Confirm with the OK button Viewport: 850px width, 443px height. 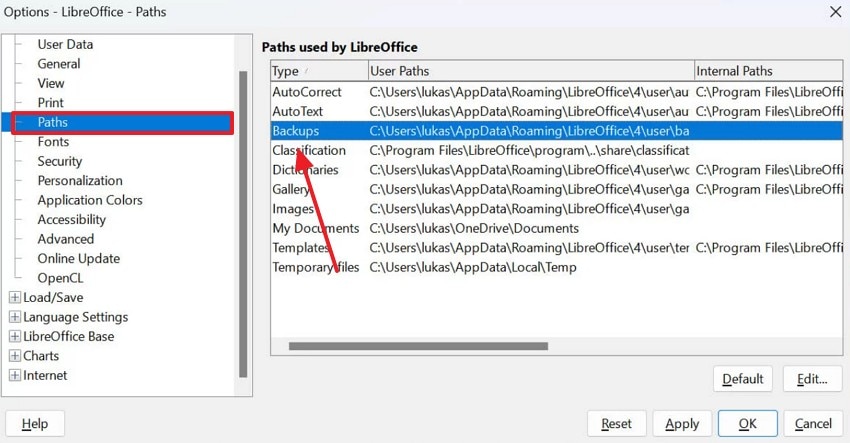click(x=748, y=423)
